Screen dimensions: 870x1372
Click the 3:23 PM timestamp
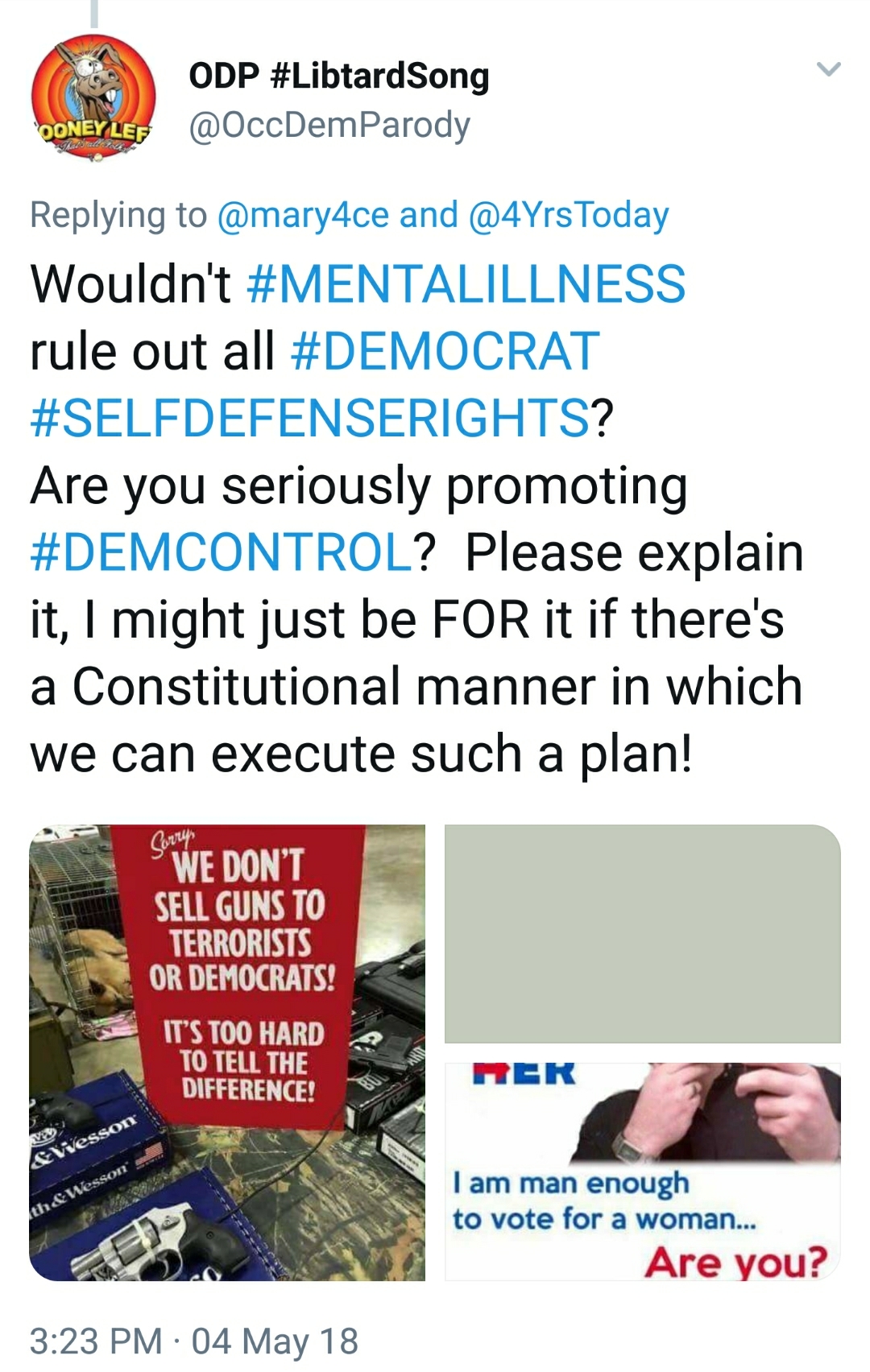[x=96, y=1341]
